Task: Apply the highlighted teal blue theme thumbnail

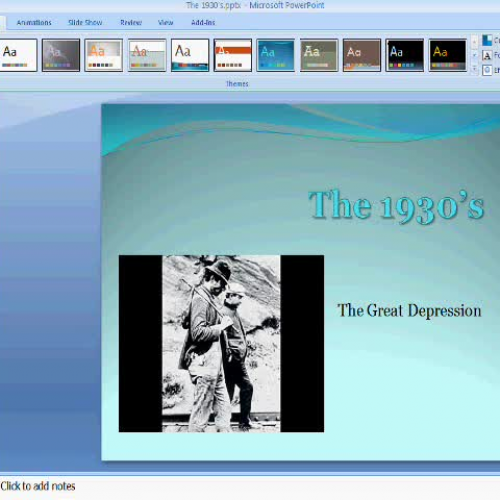Action: (276, 55)
